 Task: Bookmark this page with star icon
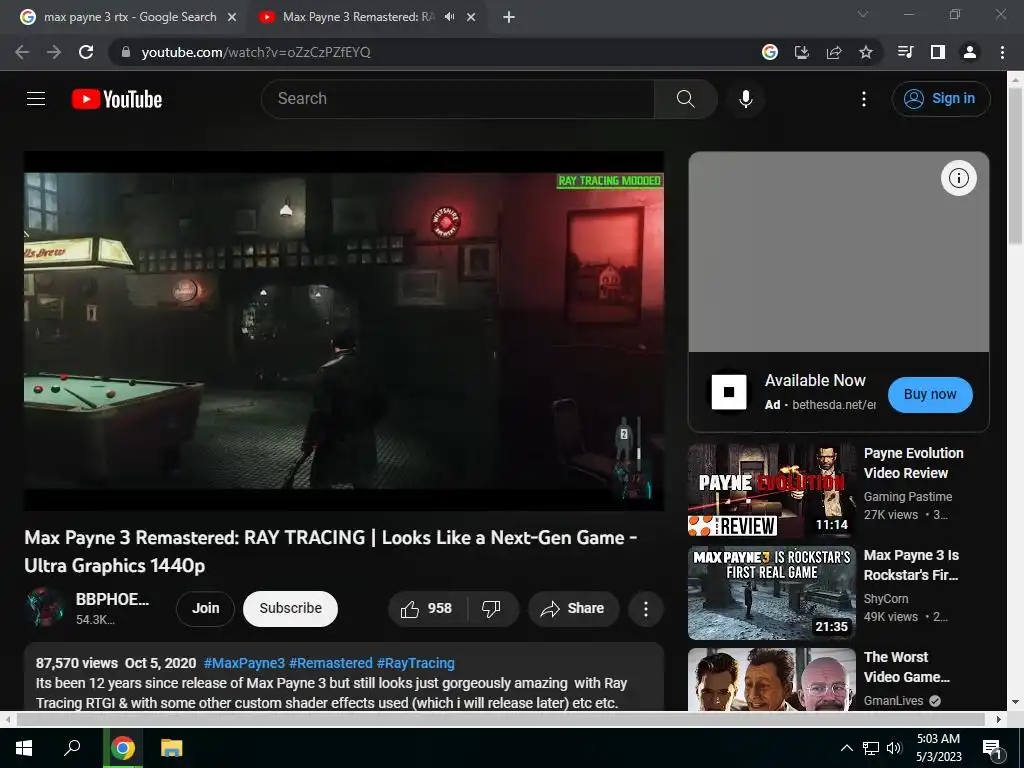click(x=866, y=52)
